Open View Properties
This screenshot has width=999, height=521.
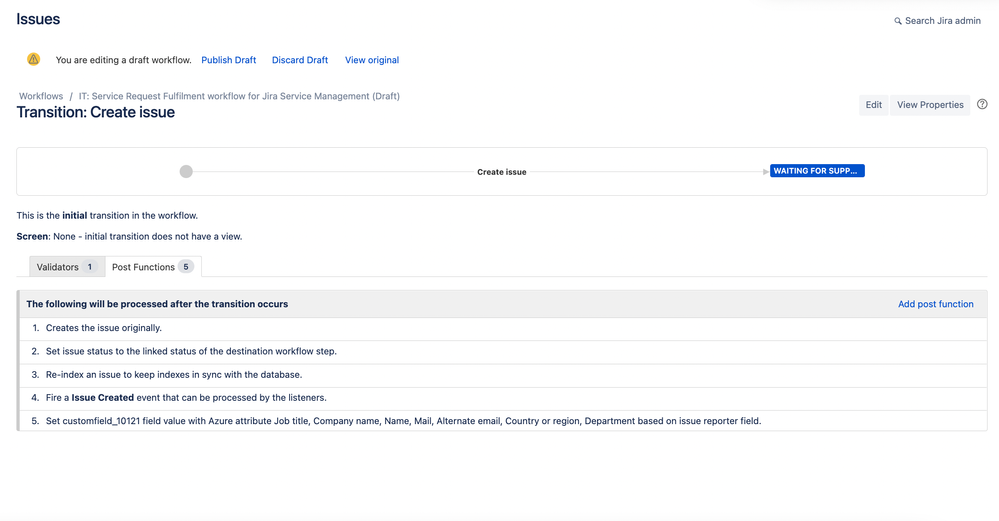pyautogui.click(x=930, y=104)
